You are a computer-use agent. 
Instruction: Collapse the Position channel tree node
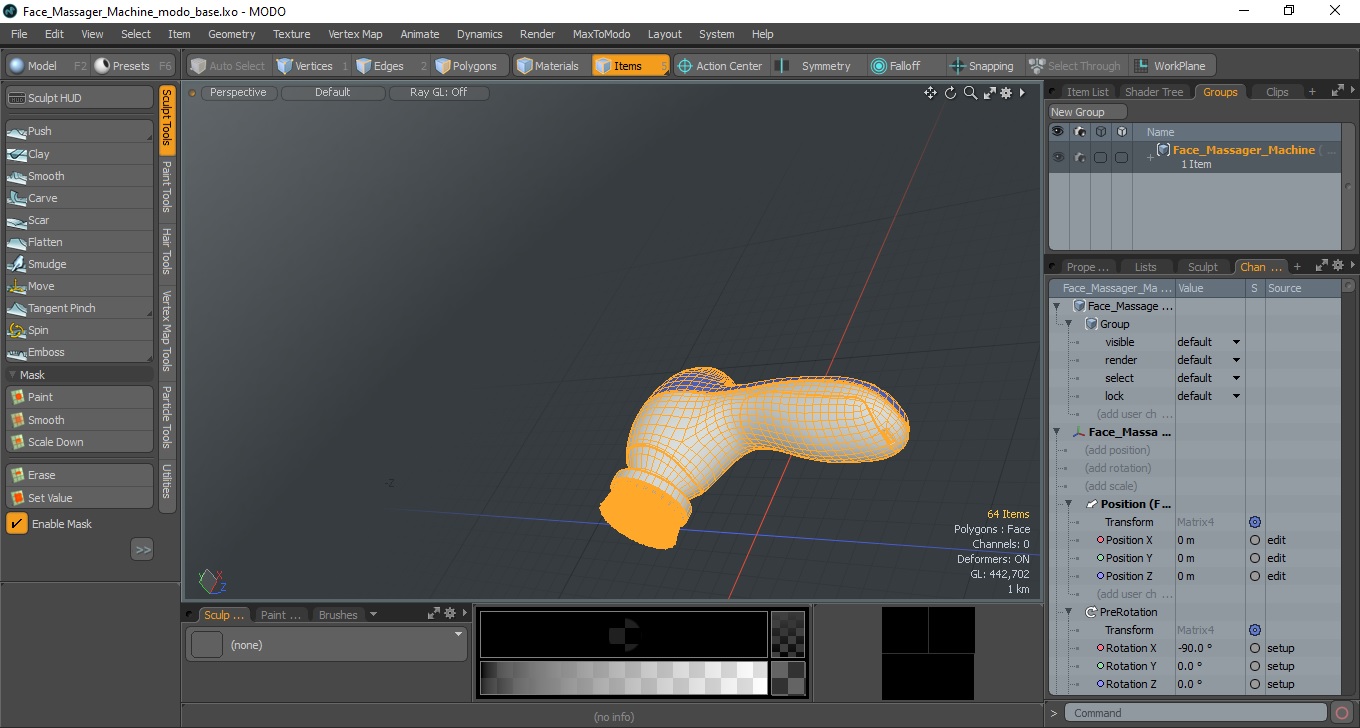click(1069, 504)
